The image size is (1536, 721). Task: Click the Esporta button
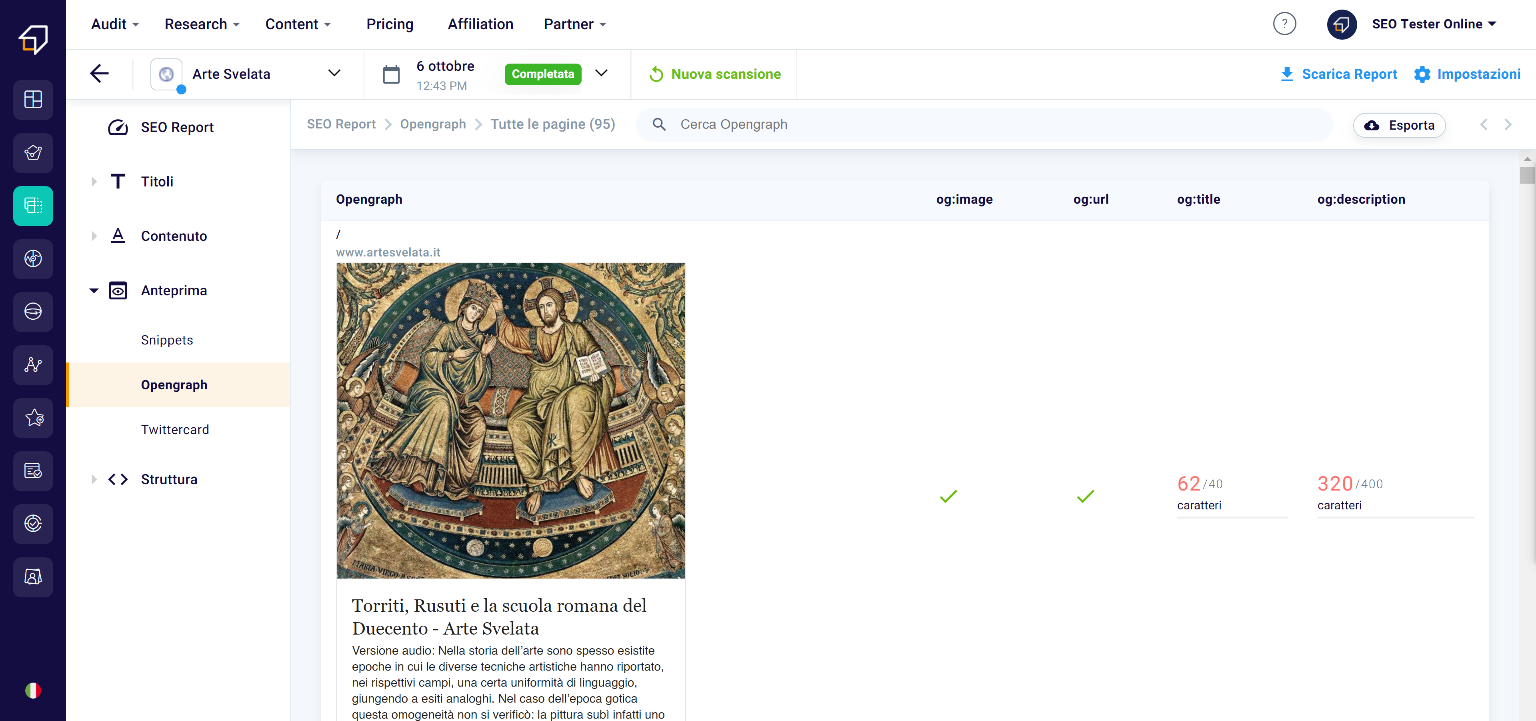coord(1399,125)
